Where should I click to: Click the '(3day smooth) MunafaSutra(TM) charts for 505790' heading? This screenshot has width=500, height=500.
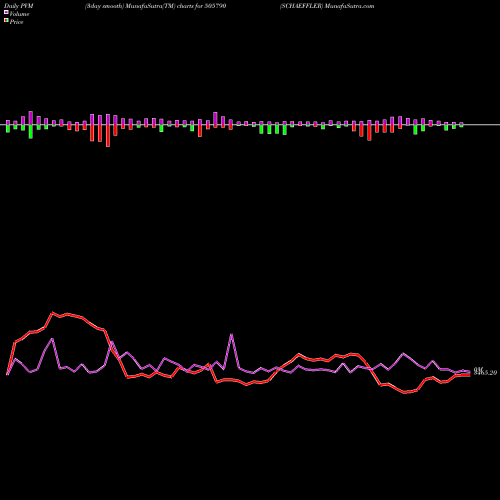155,6
